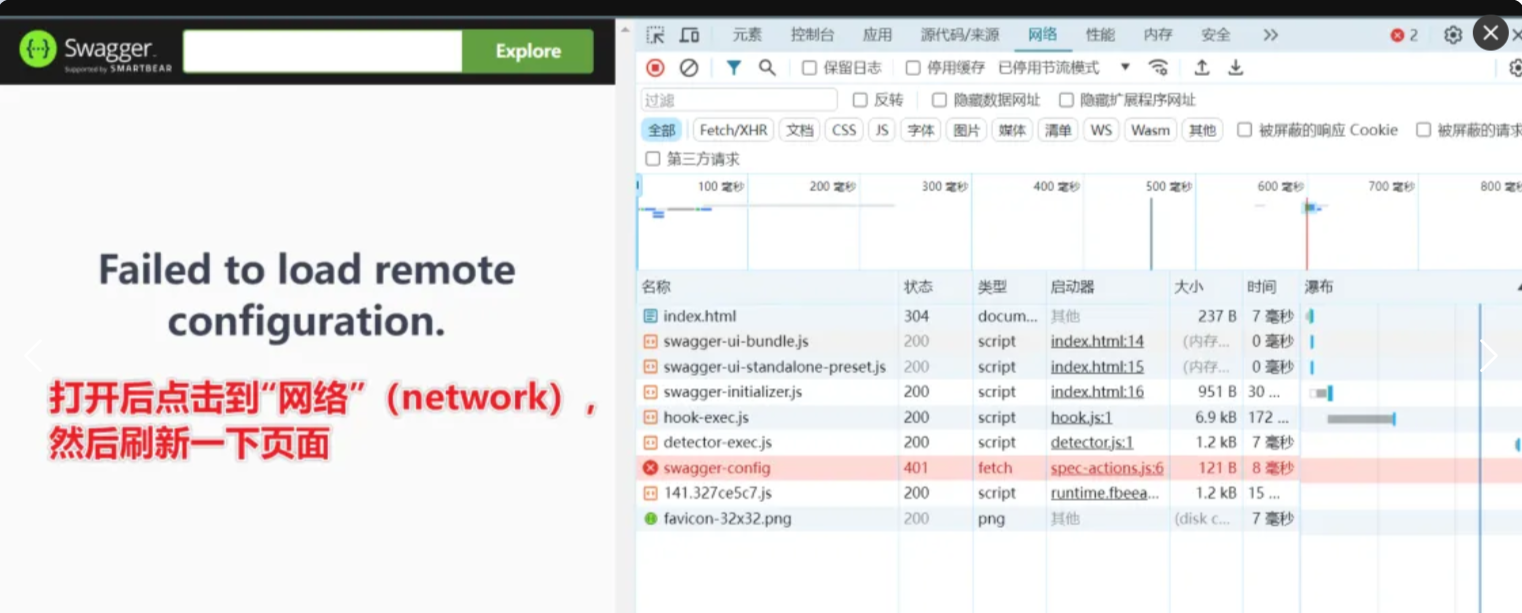Open DevTools settings gear icon

[1453, 35]
